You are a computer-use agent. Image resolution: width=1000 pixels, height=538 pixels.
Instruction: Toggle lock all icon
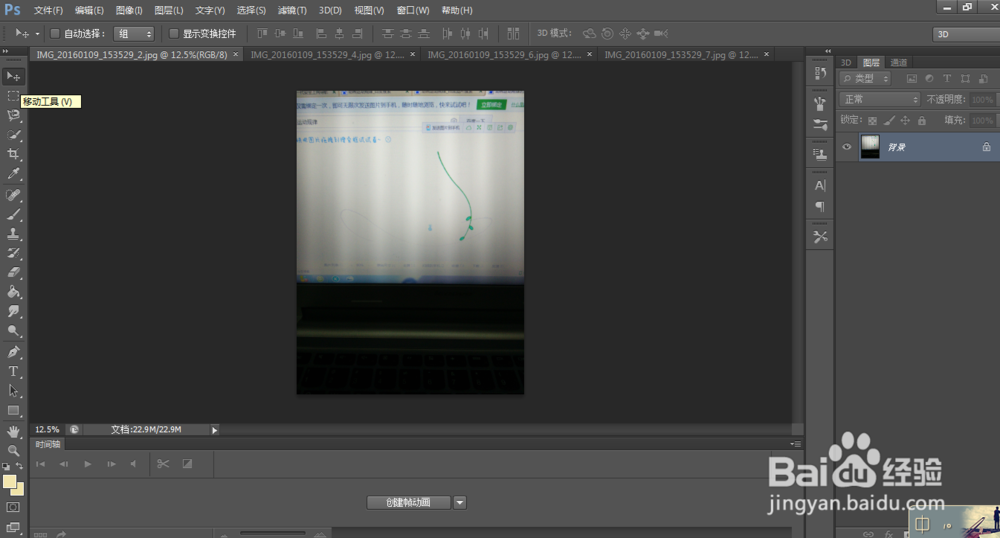(x=922, y=120)
